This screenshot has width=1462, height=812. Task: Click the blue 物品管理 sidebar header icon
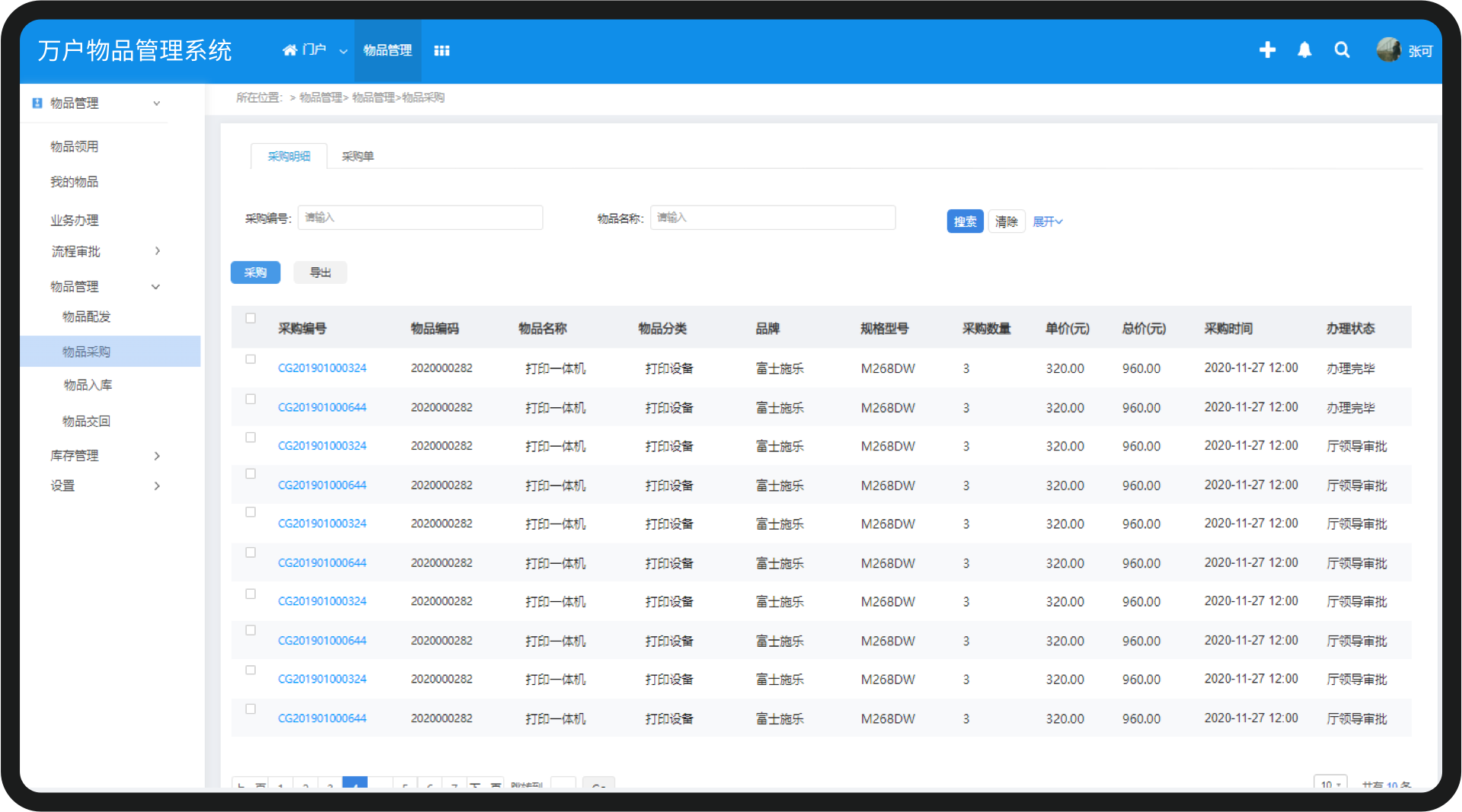(37, 103)
